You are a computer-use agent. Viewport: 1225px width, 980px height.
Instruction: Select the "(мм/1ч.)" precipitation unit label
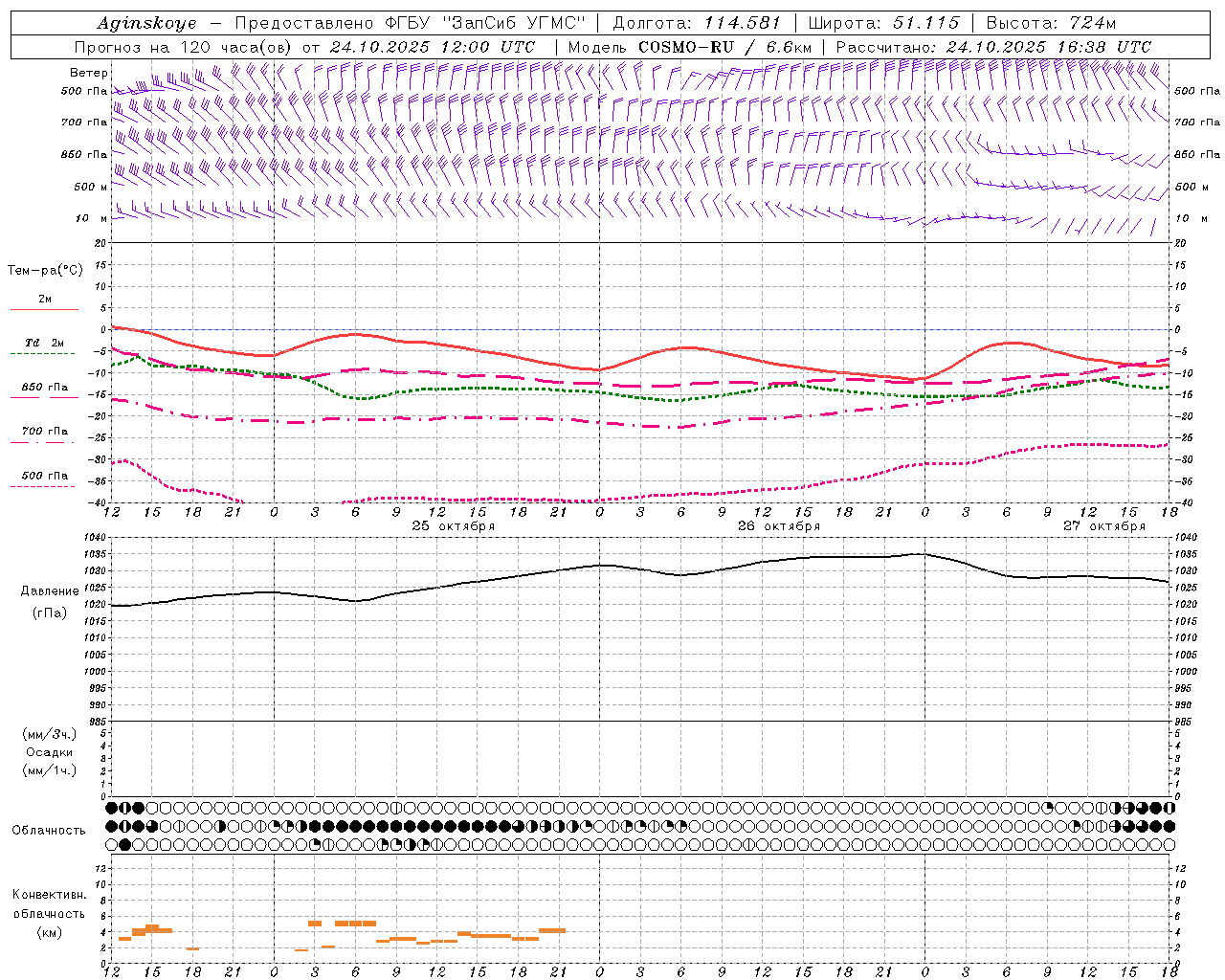50,770
